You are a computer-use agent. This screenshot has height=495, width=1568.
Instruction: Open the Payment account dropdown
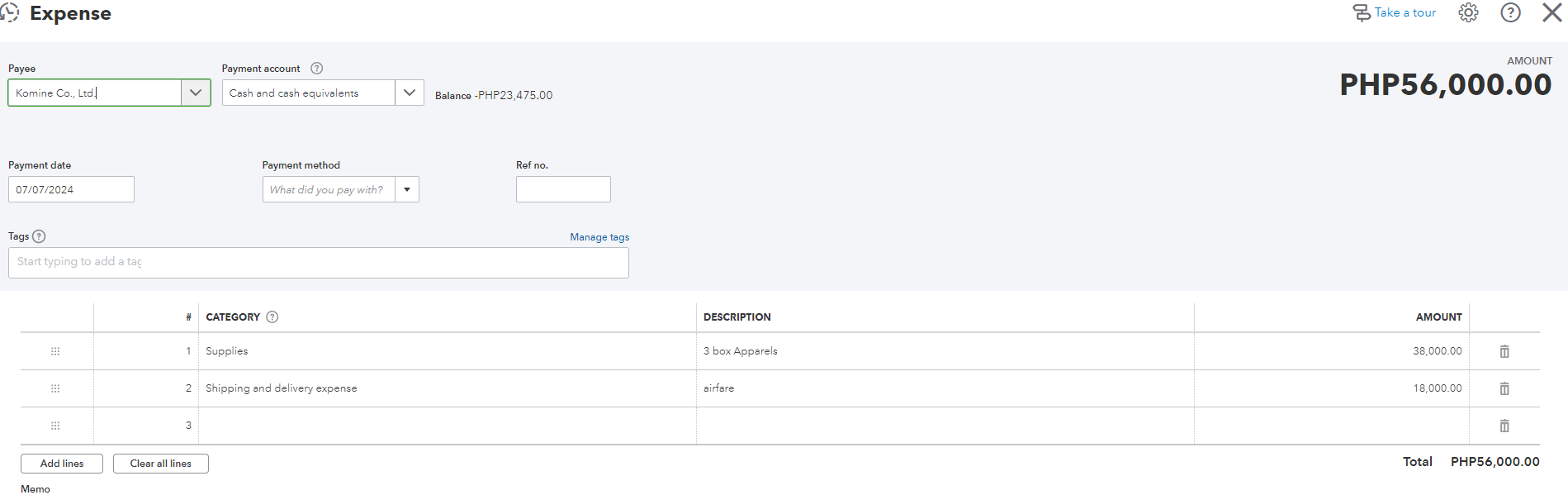[409, 93]
